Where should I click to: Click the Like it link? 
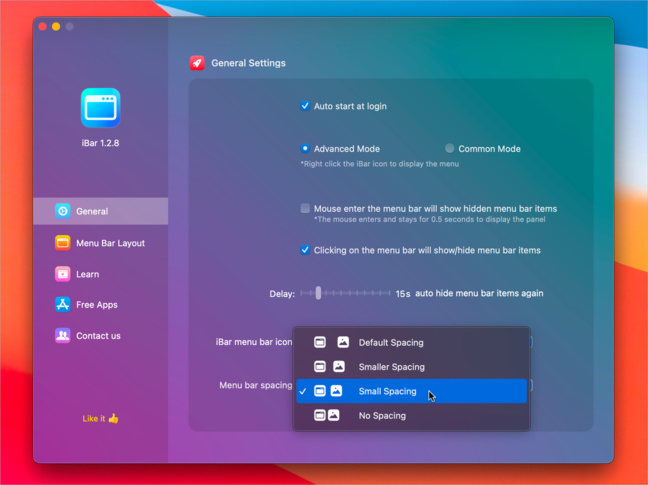[100, 418]
